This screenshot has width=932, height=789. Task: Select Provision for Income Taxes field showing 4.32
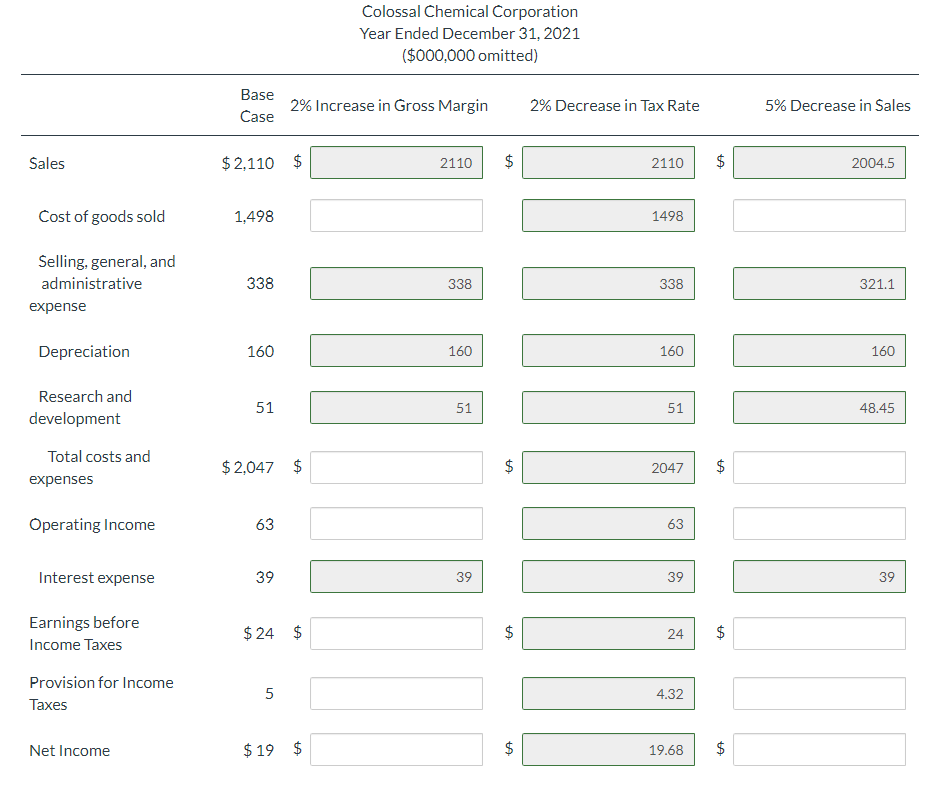(x=608, y=693)
